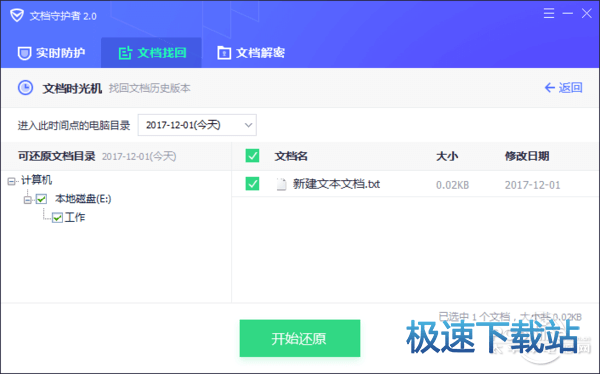Click the 实时防护 shield icon
The height and width of the screenshot is (374, 600).
[24, 53]
